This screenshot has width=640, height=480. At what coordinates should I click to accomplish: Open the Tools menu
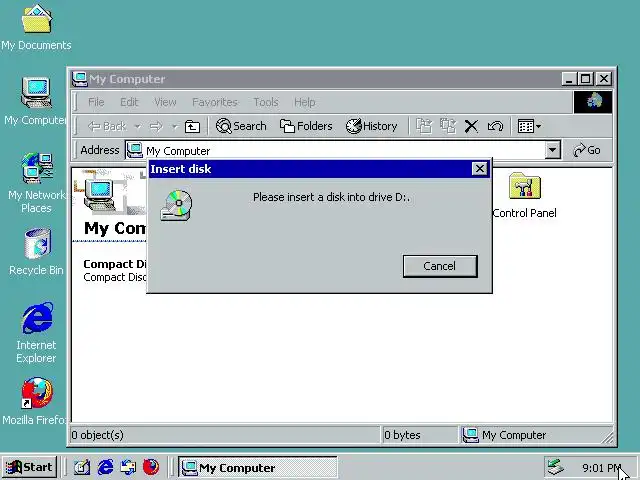(x=266, y=102)
